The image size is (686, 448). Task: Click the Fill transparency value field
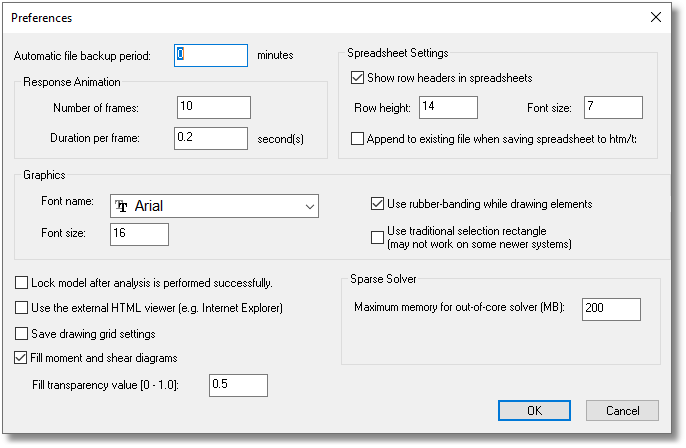point(238,385)
